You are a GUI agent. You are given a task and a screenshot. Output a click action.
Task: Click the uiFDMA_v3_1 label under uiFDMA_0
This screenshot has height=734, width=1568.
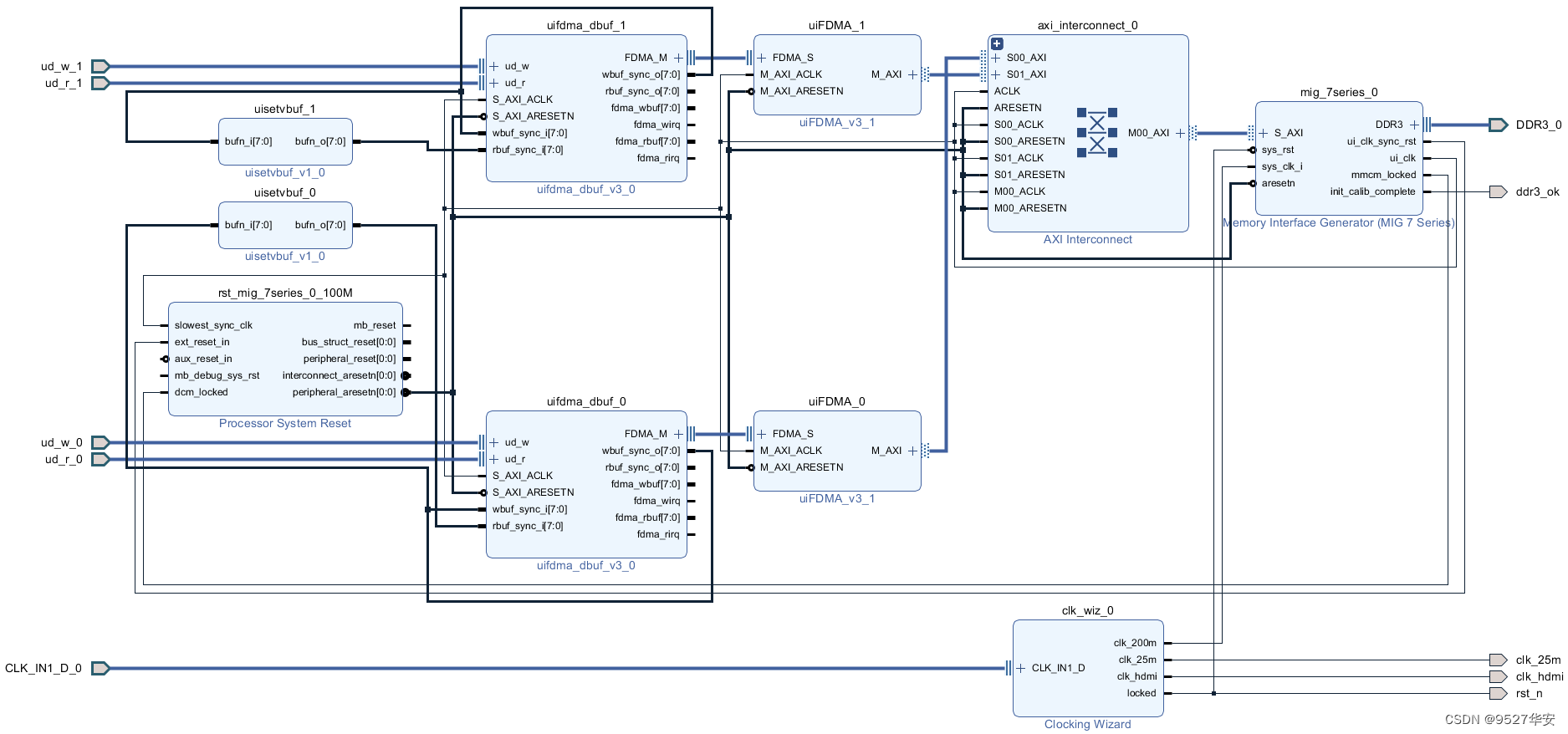[836, 498]
